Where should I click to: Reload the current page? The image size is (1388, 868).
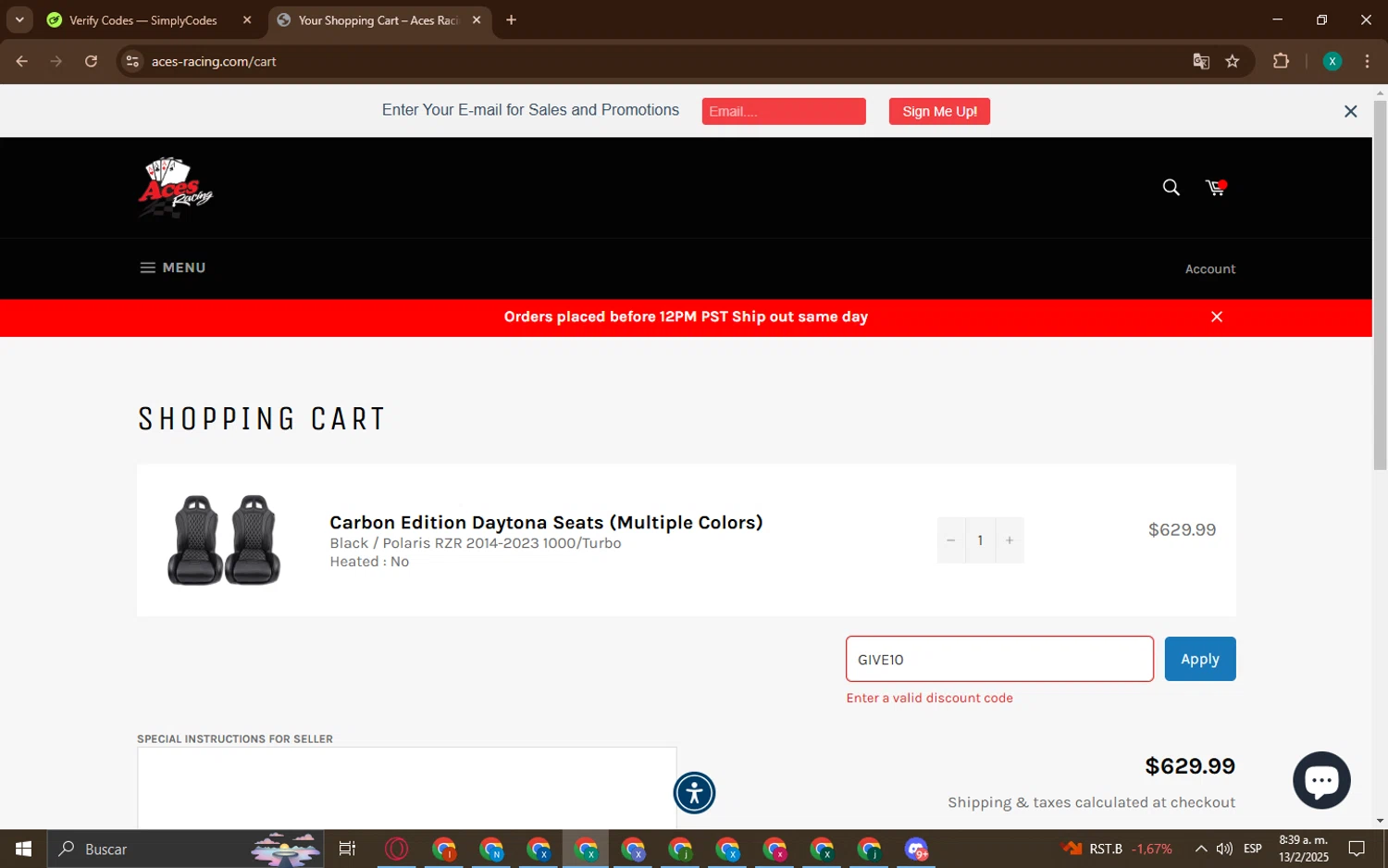pyautogui.click(x=91, y=62)
